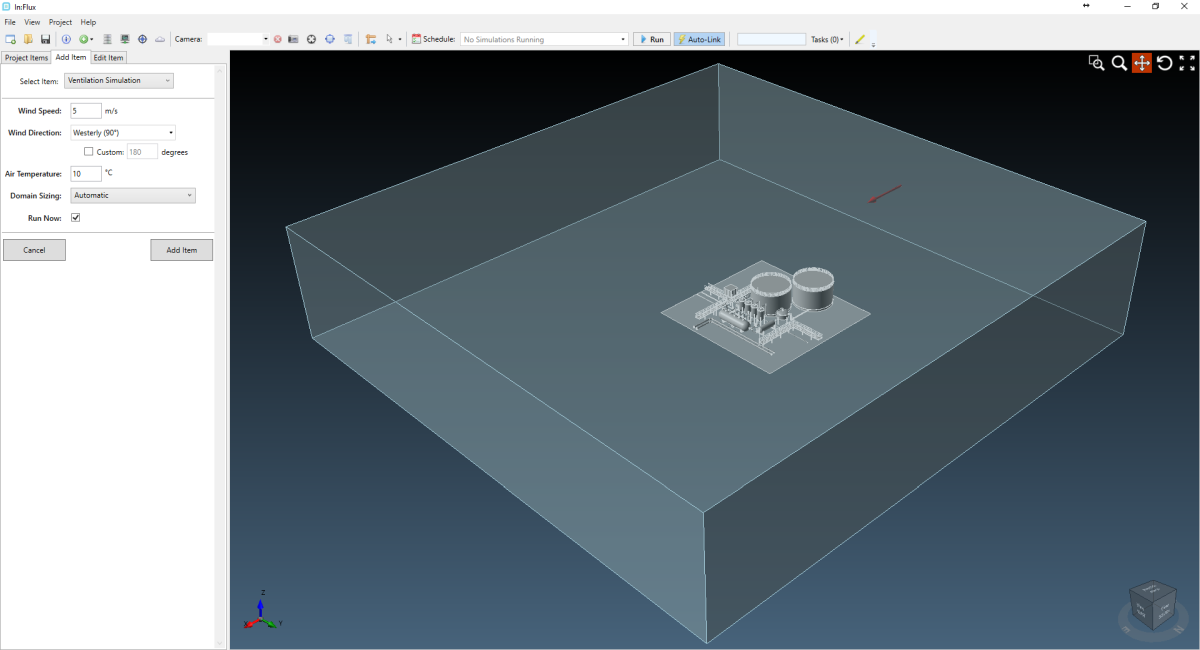
Task: Toggle the Run Now checkbox
Action: [x=76, y=217]
